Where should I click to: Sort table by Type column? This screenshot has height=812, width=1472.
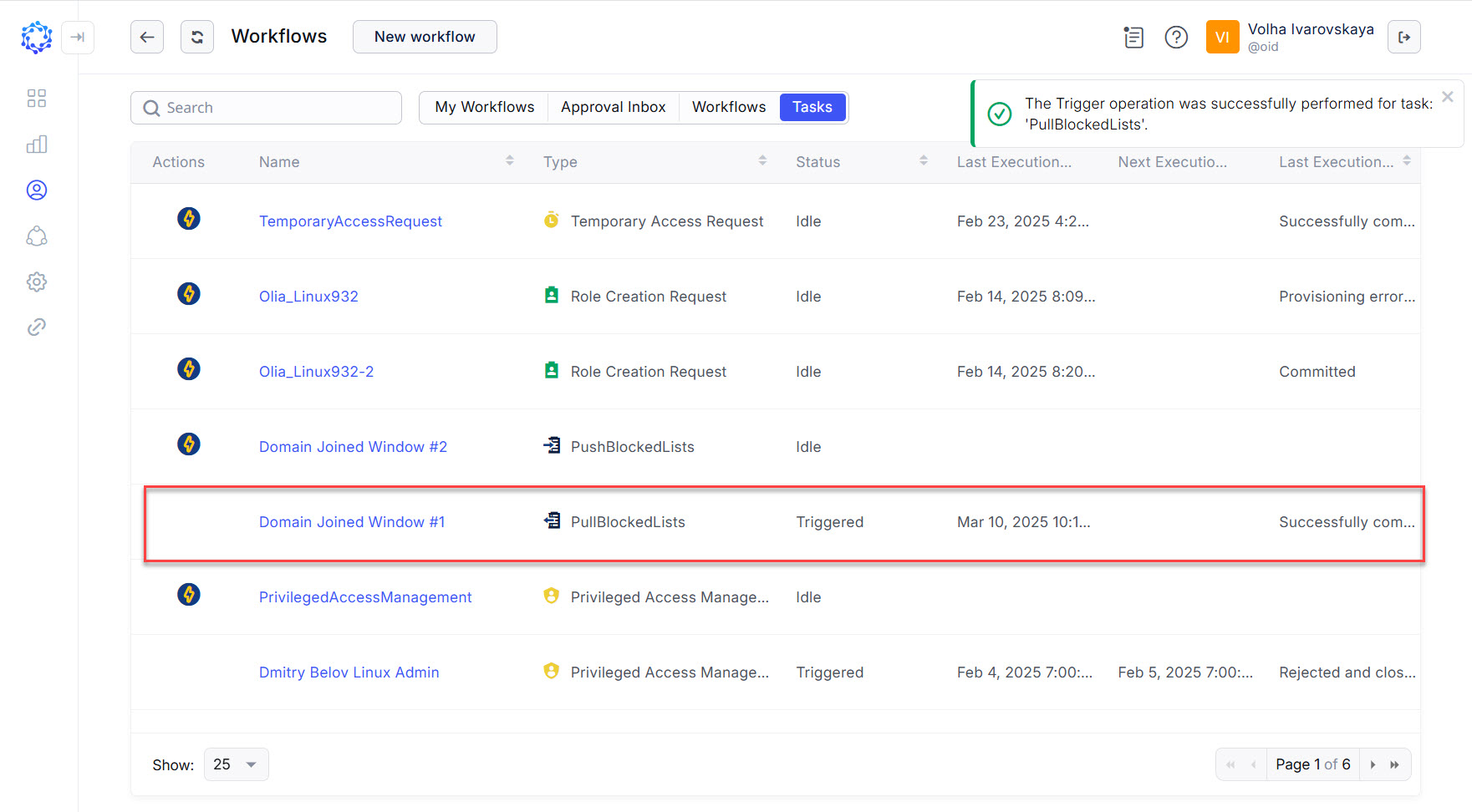[x=761, y=161]
